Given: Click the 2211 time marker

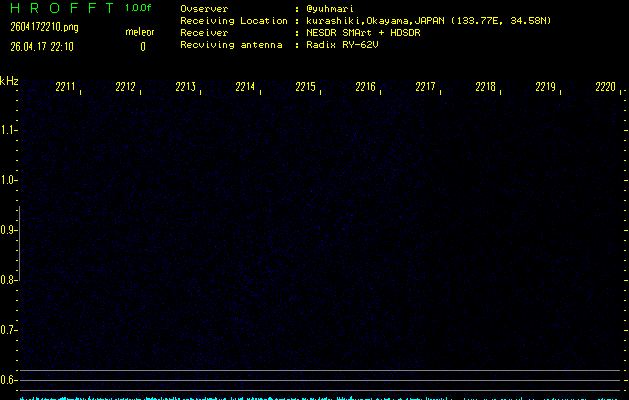Looking at the screenshot, I should click(65, 87).
